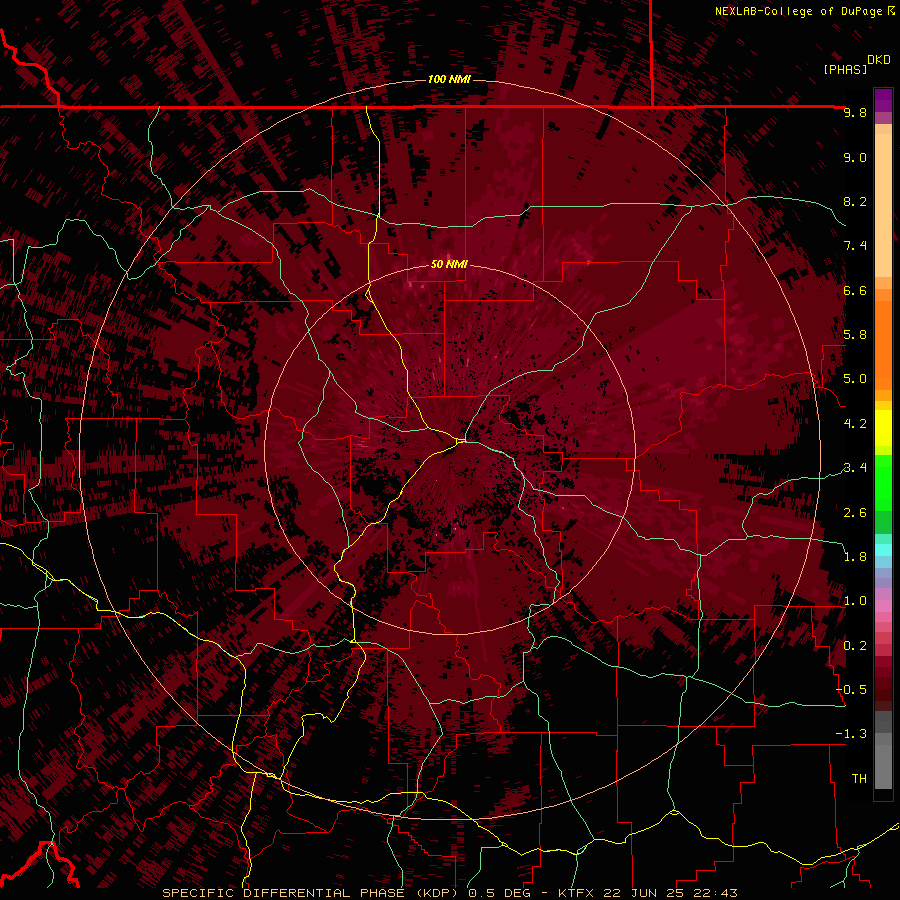Click the 8.2 scale label
Viewport: 900px width, 900px height.
click(855, 201)
